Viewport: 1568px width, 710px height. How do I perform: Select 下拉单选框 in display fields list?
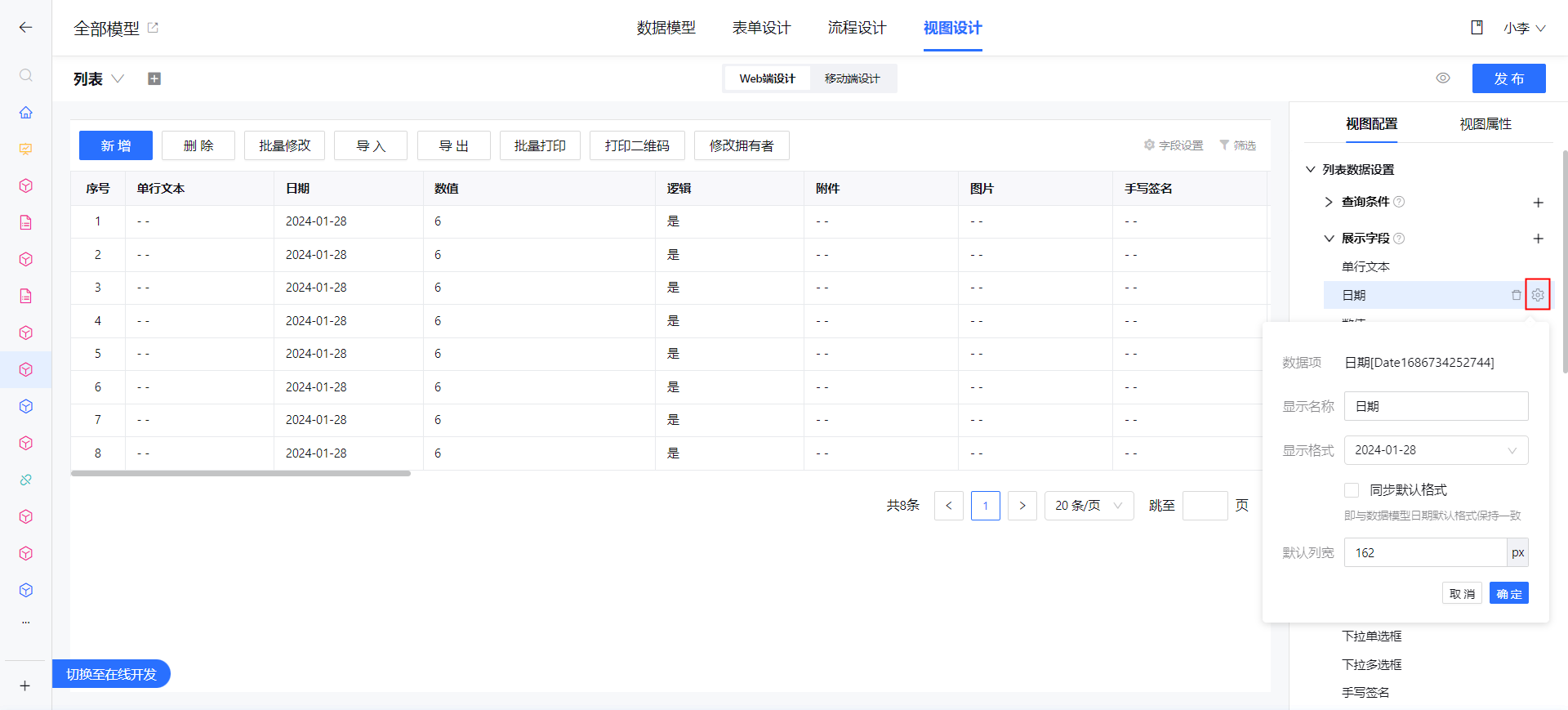1372,636
